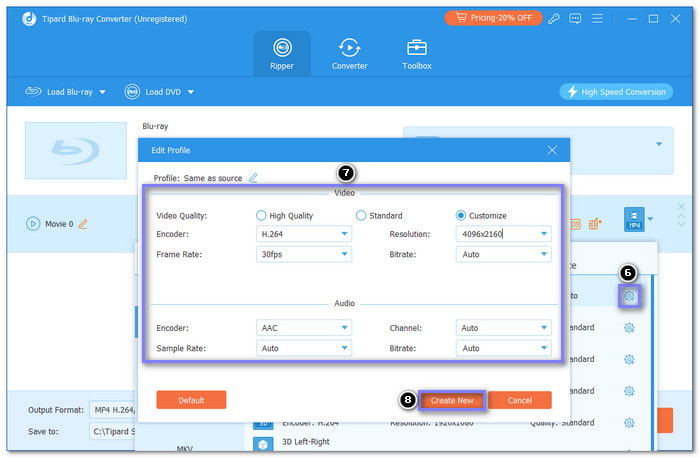700x458 pixels.
Task: Toggle High Speed Conversion
Action: point(616,92)
